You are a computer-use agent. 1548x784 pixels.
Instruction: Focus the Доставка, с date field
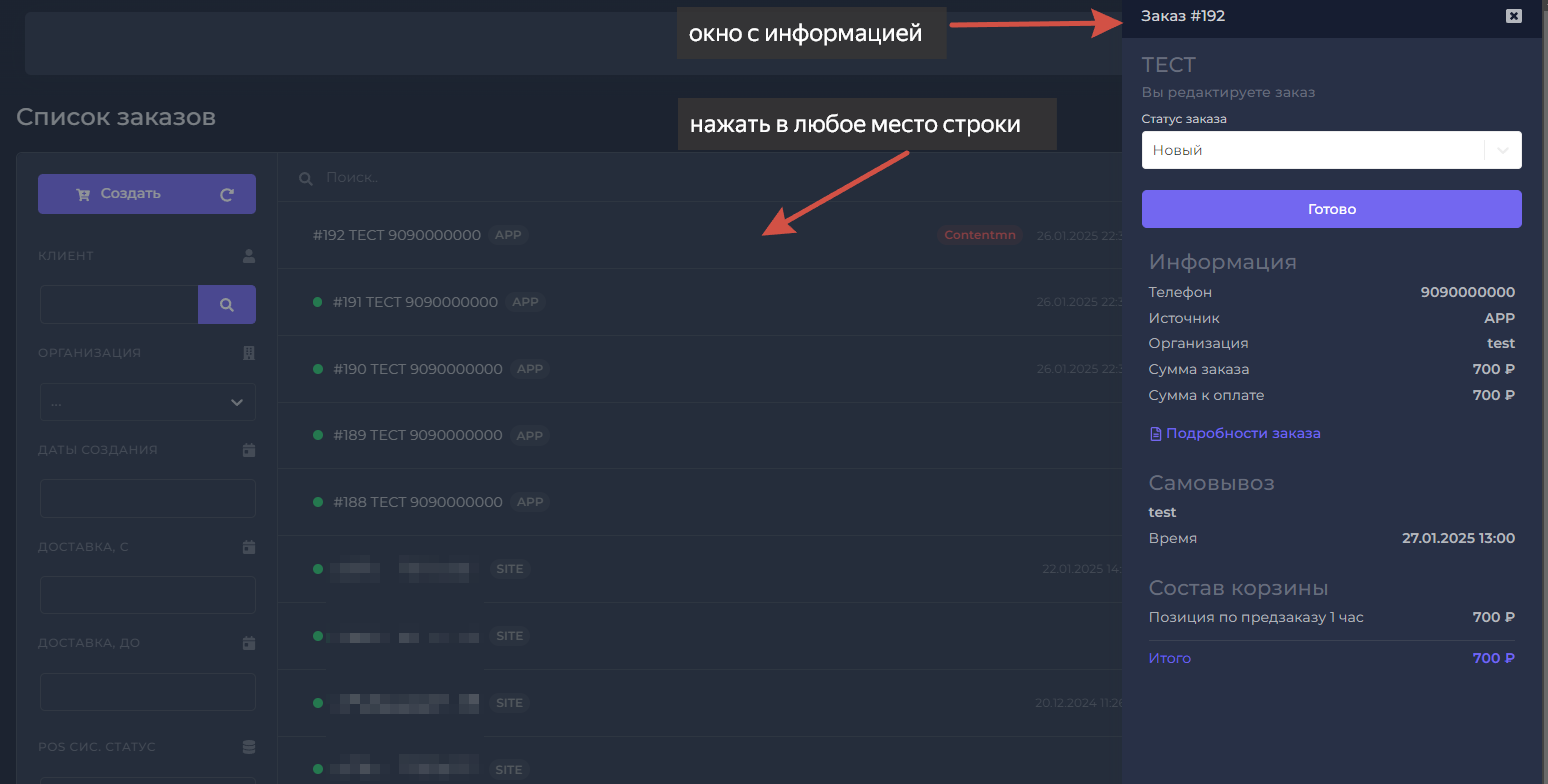click(147, 595)
